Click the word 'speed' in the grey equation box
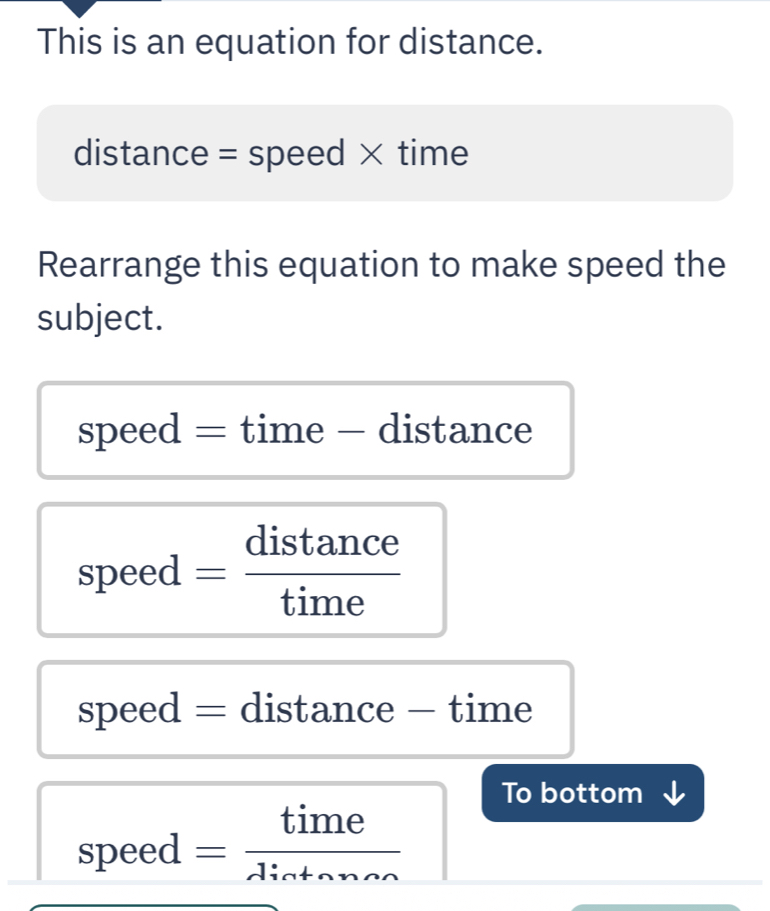The height and width of the screenshot is (911, 770). (x=296, y=155)
